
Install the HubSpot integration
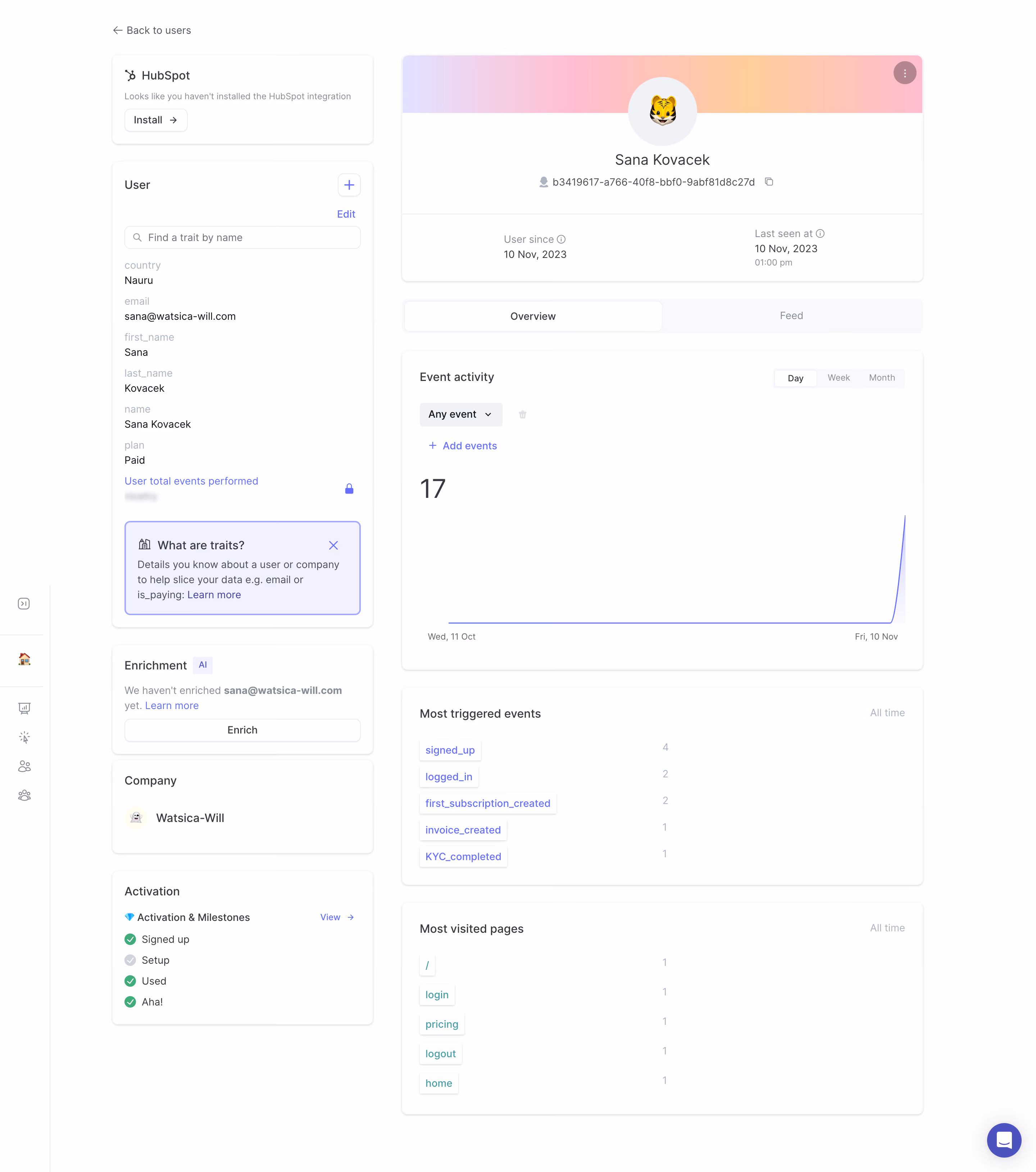click(156, 120)
